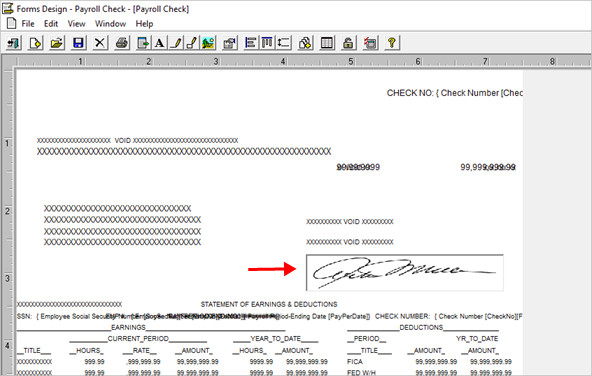Select the FED W/H deduction label

361,373
